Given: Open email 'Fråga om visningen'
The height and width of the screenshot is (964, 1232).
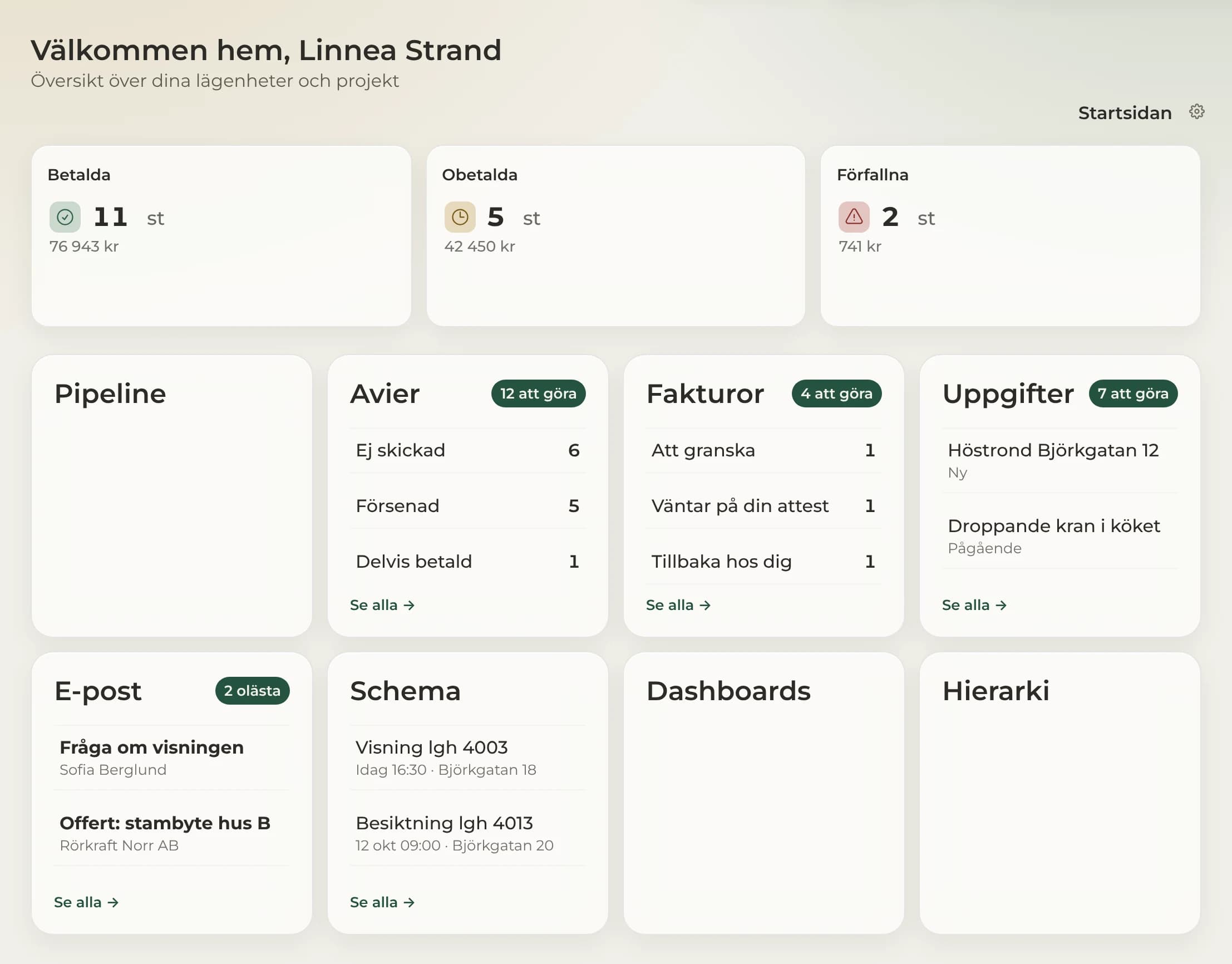Looking at the screenshot, I should click(x=171, y=758).
